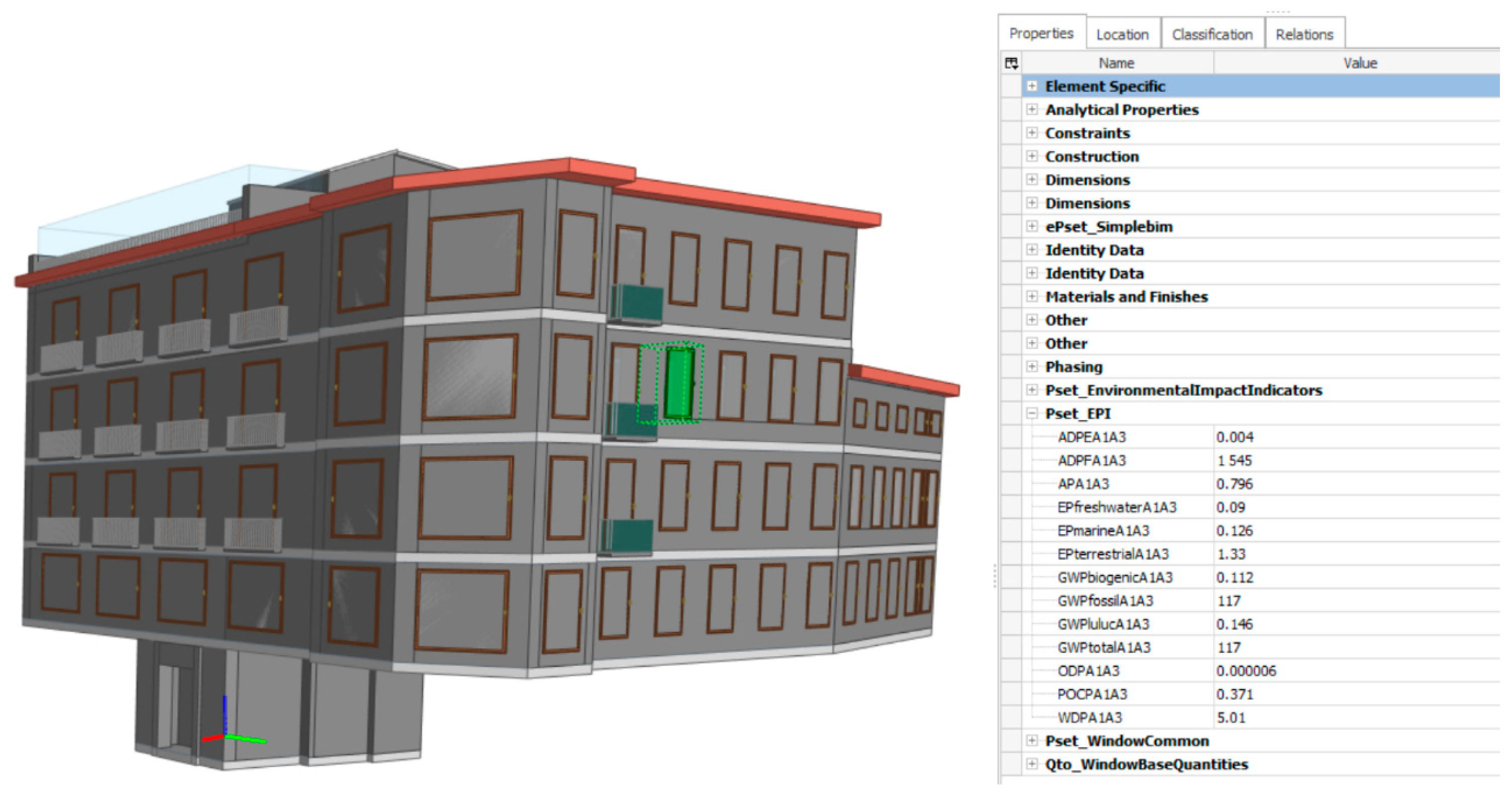Expand the Pset_WindowCommon group
Screen dimensions: 1512x798
tap(1031, 740)
